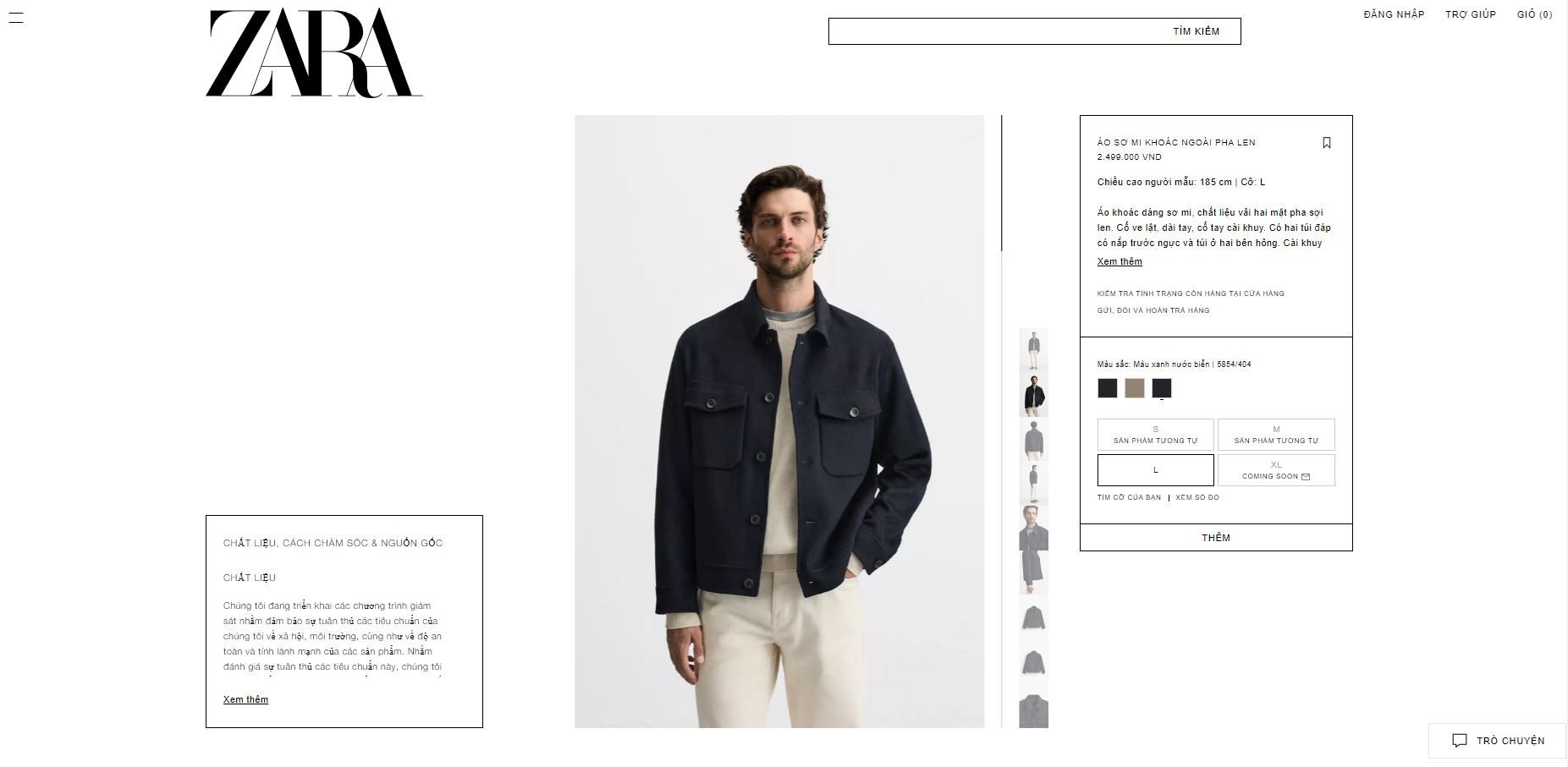Open XEM SỐ ĐO size guide
1568x767 pixels.
[x=1197, y=497]
